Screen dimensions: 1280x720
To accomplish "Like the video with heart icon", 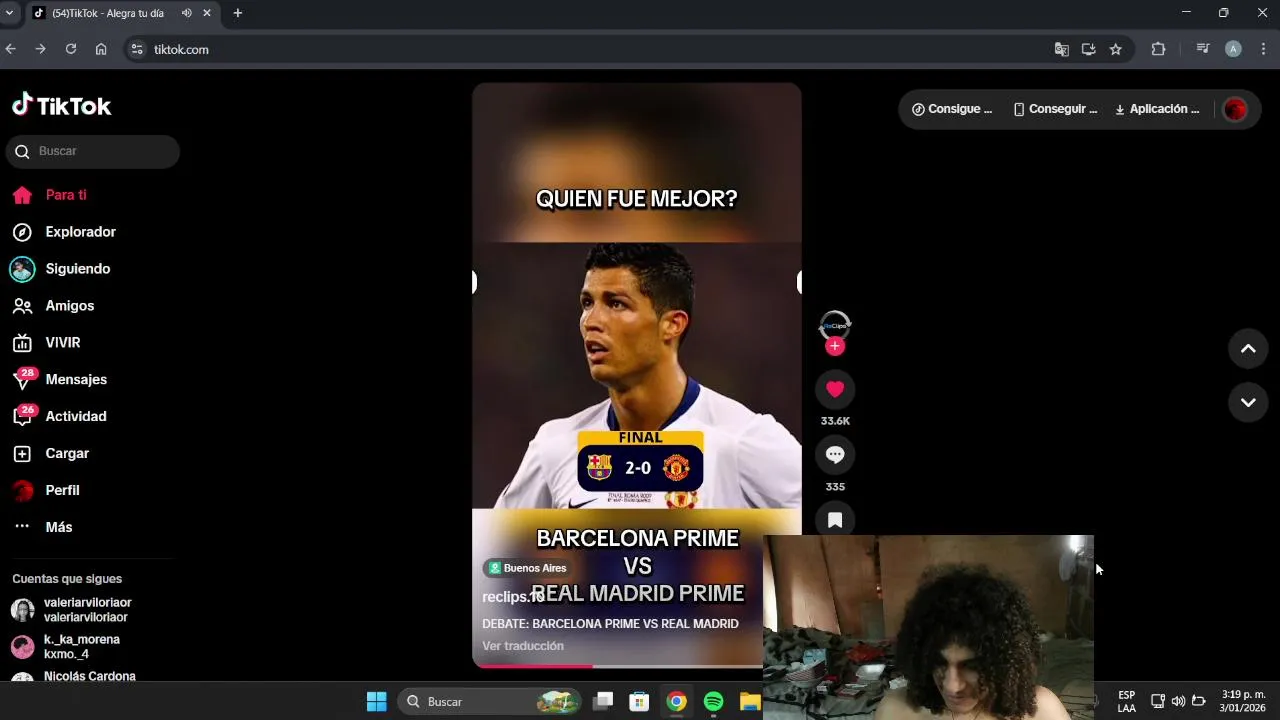I will pyautogui.click(x=835, y=389).
